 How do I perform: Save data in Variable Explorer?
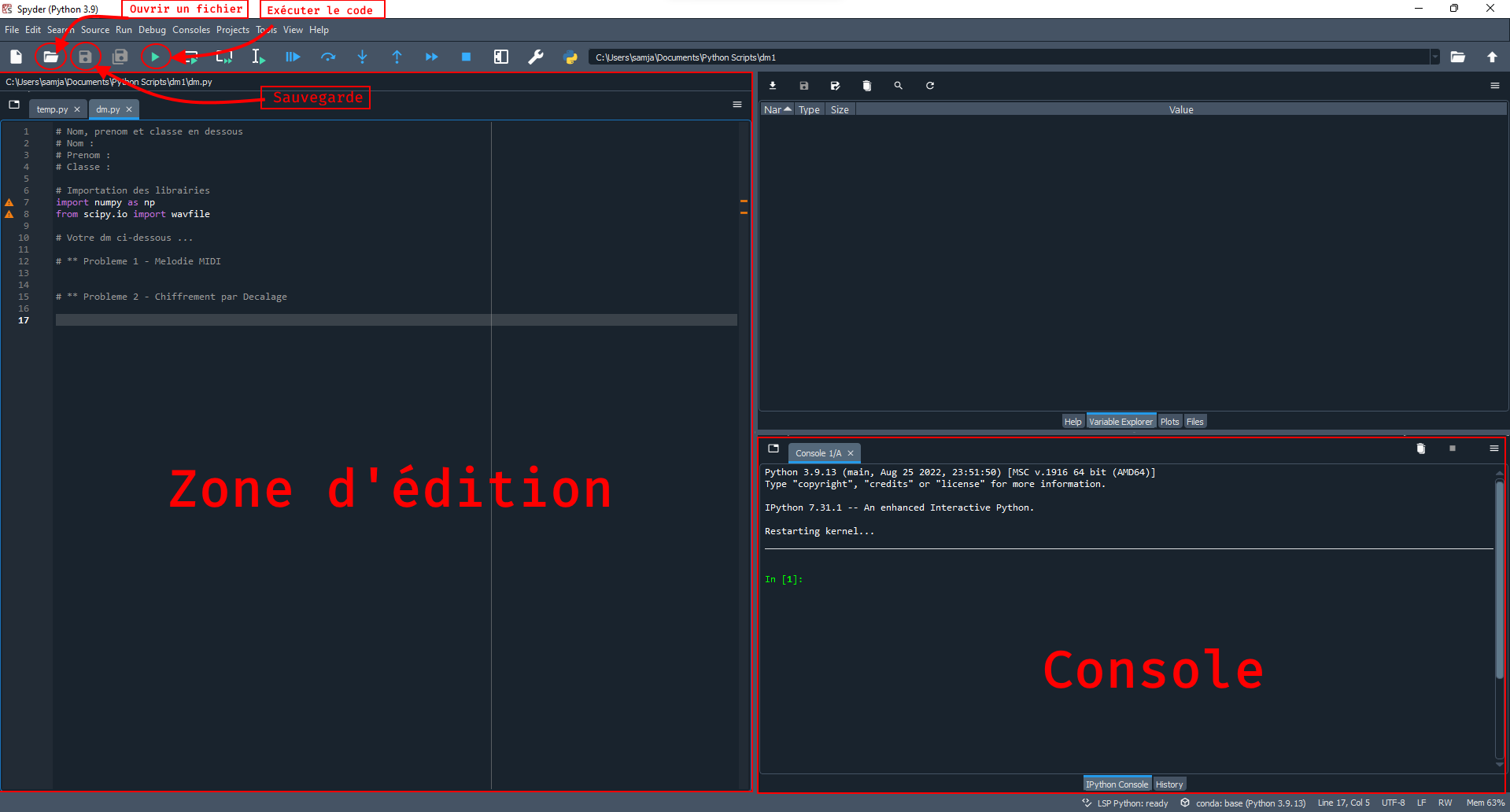[804, 85]
